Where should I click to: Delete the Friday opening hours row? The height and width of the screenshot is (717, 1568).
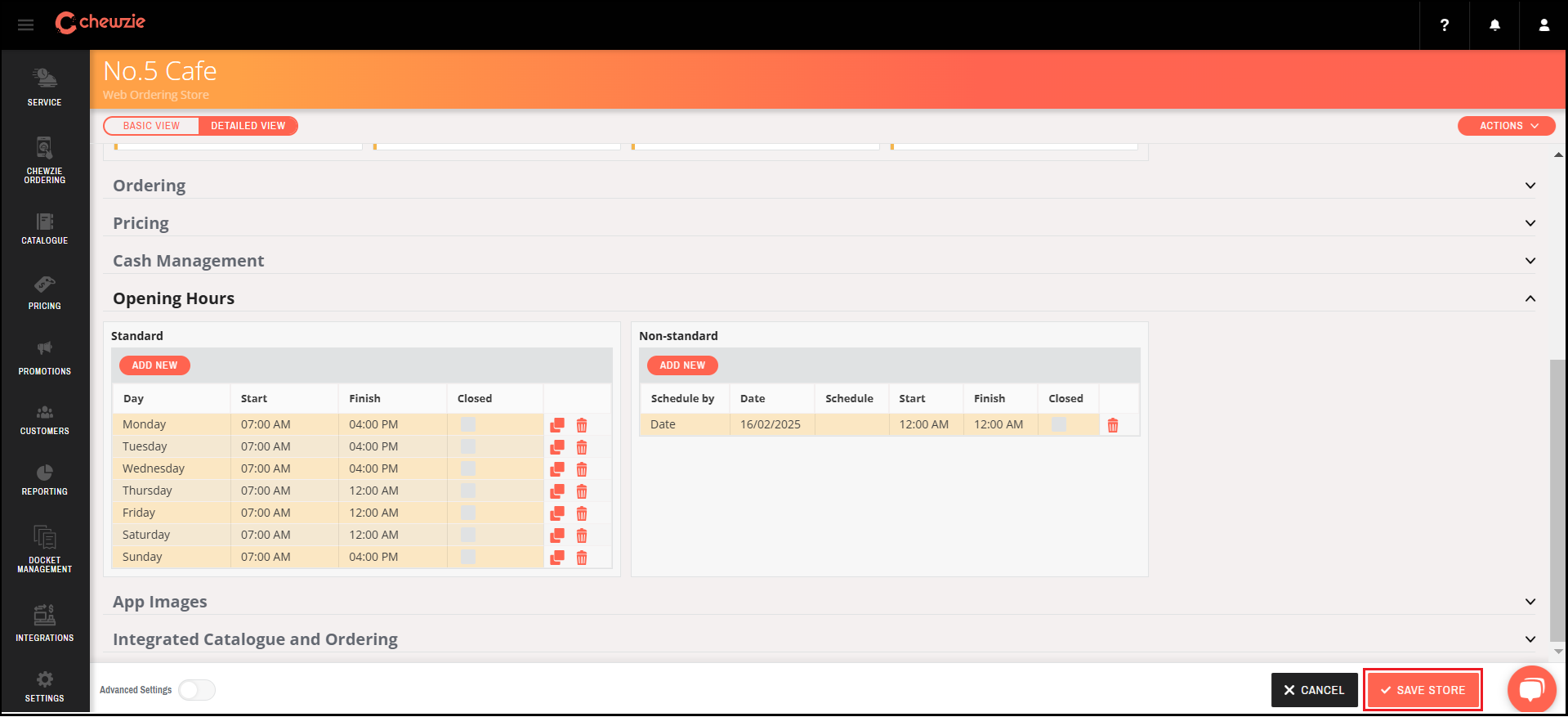[x=582, y=513]
